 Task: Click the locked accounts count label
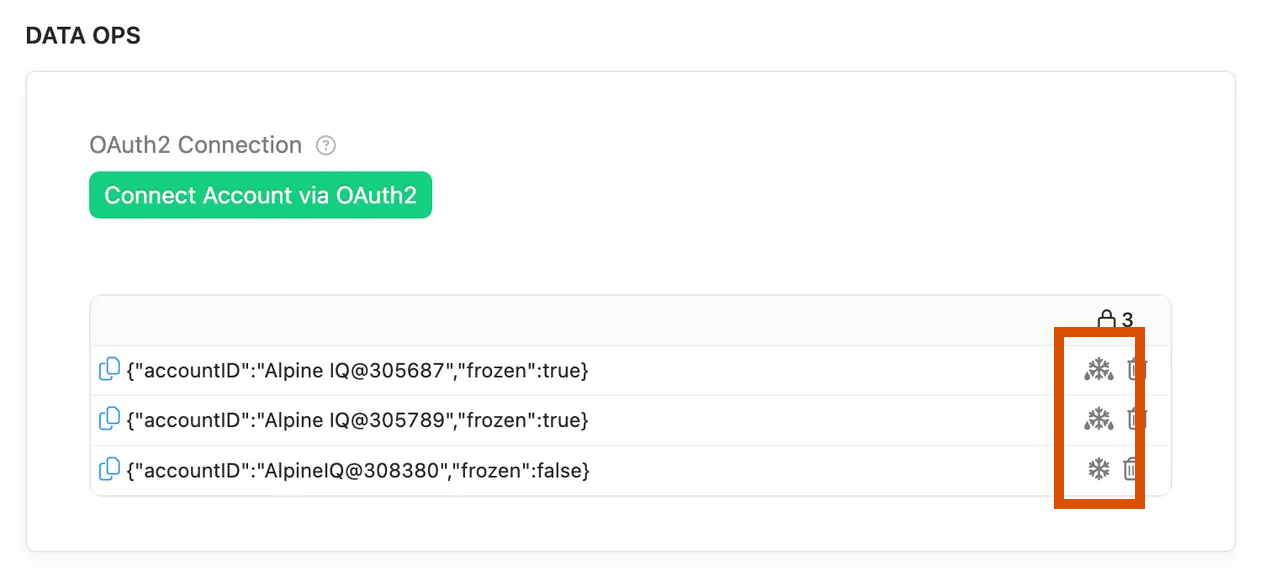[1126, 319]
